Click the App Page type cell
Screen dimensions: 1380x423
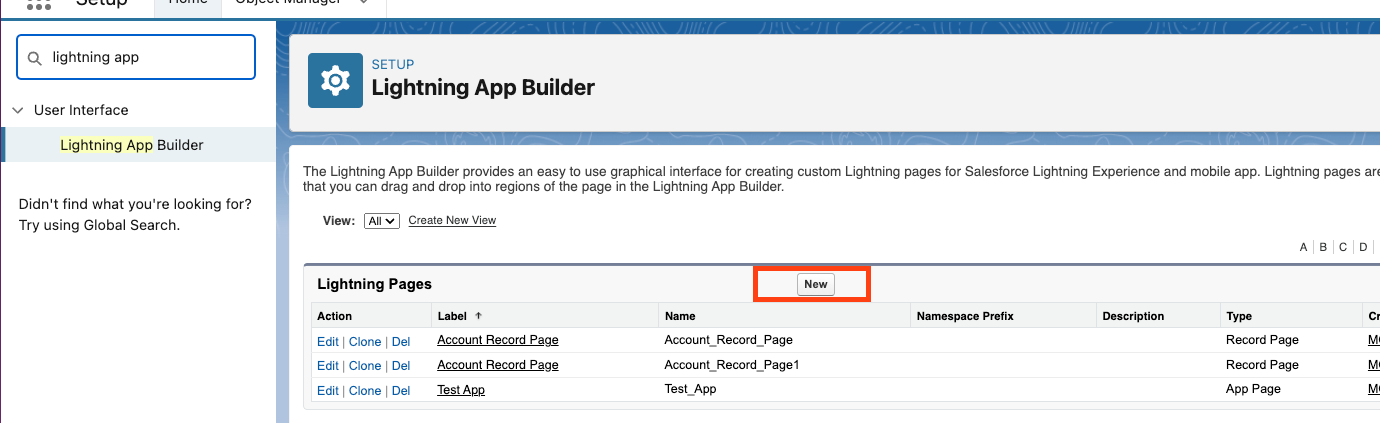click(x=1253, y=390)
